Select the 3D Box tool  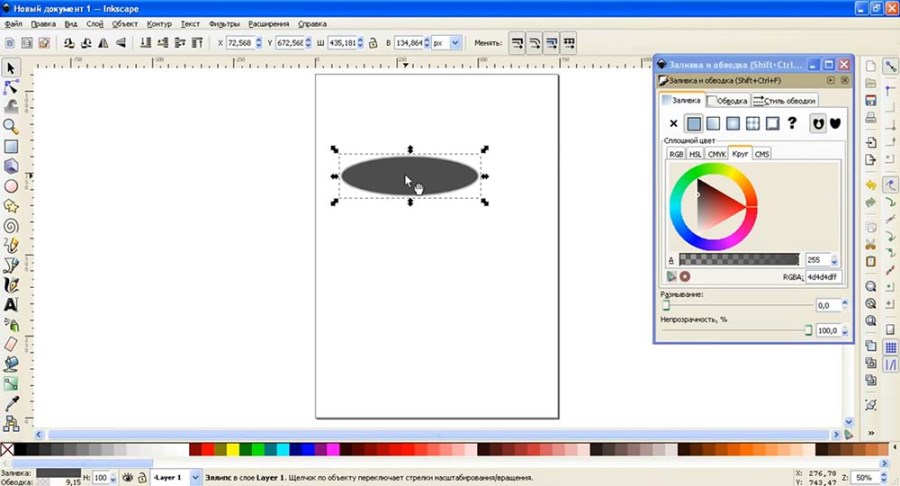[10, 166]
